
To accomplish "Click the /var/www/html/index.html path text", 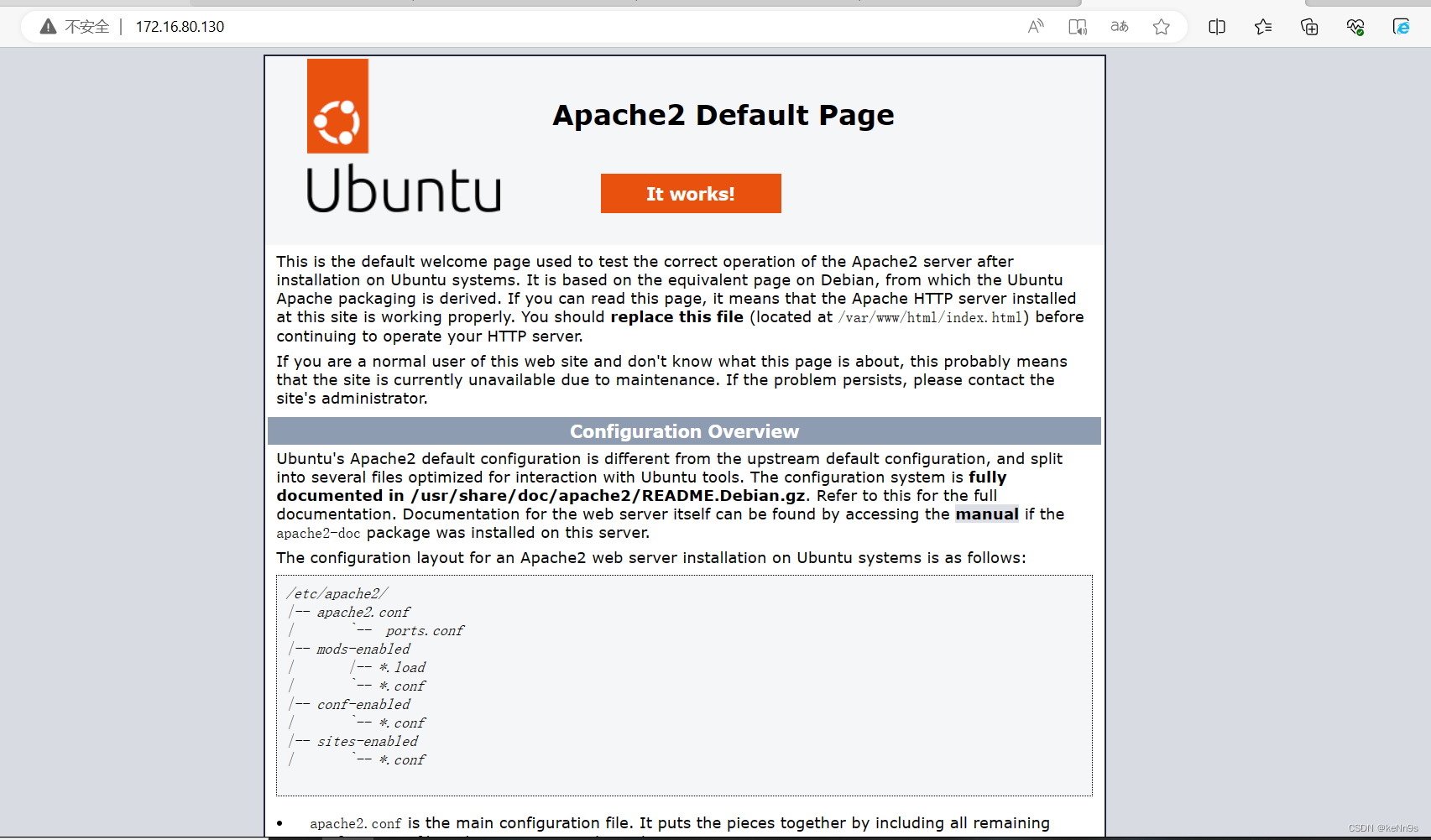I will pyautogui.click(x=930, y=318).
